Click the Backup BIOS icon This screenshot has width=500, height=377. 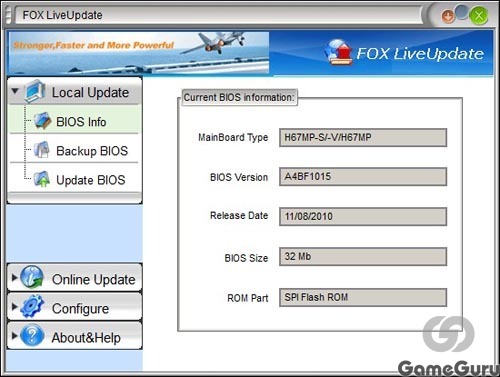42,150
